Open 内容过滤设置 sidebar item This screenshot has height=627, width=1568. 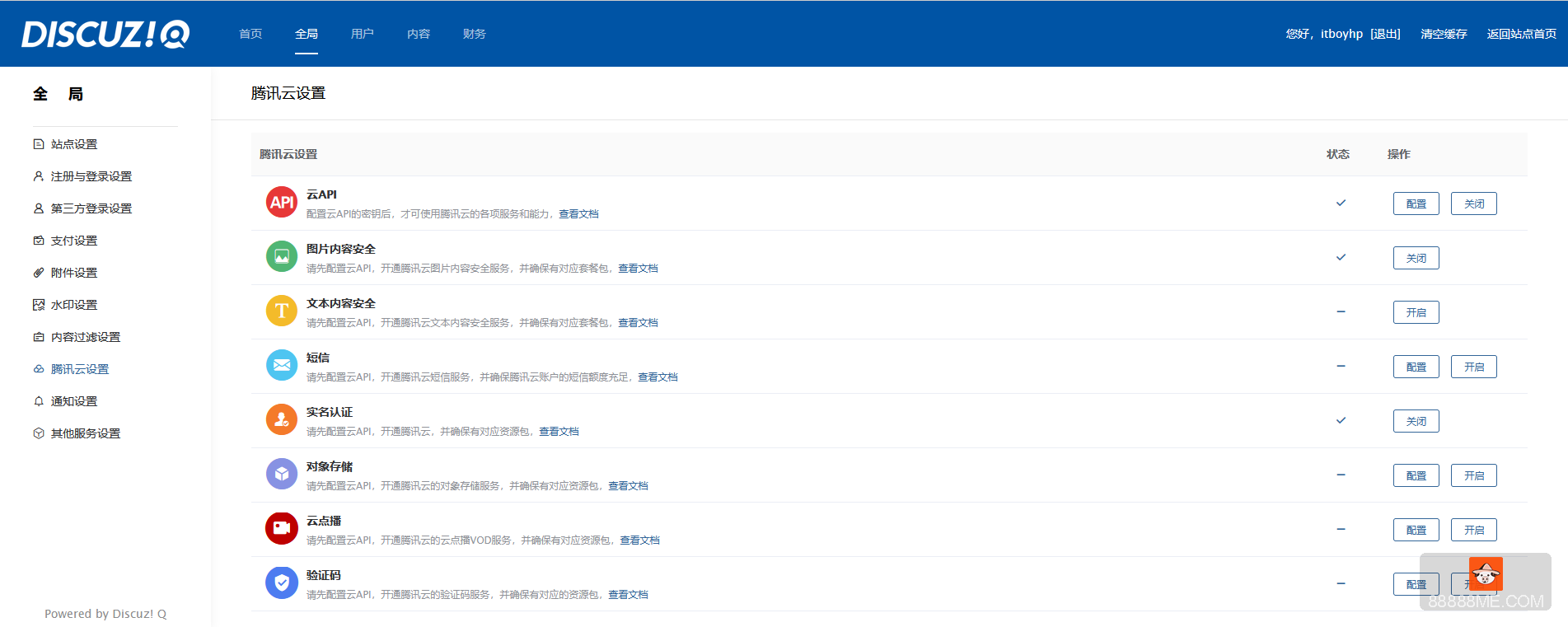click(86, 337)
